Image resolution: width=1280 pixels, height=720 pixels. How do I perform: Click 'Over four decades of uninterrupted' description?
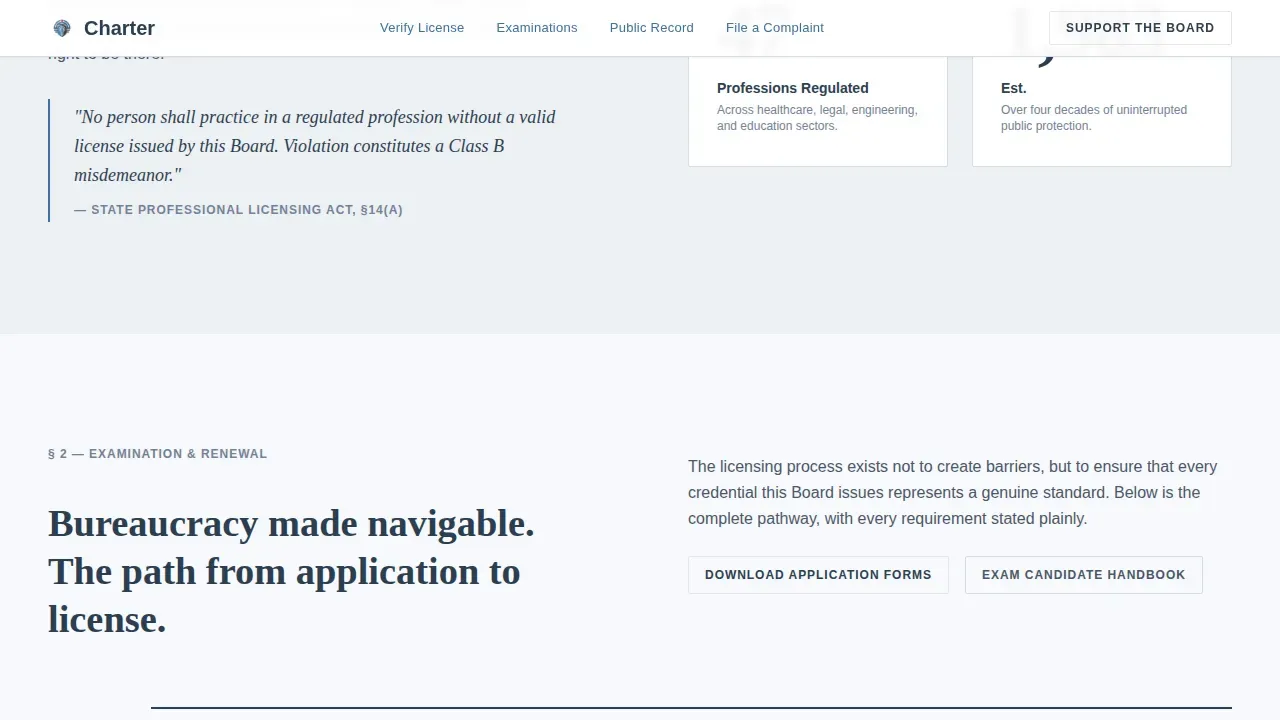(x=1094, y=118)
